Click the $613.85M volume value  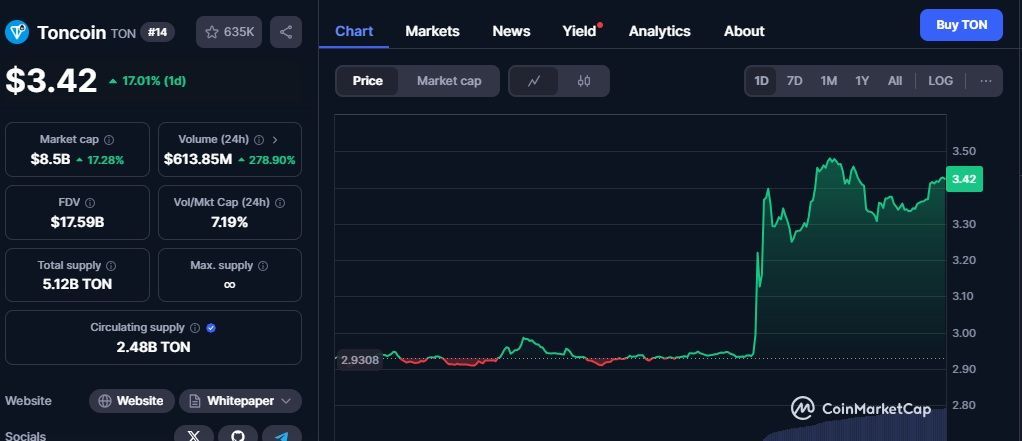[197, 159]
